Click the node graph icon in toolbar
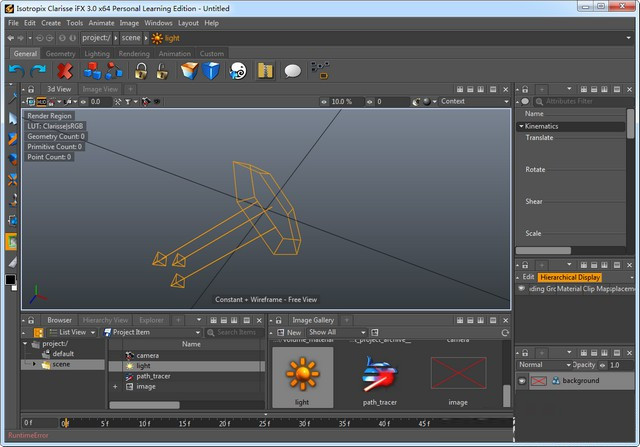Screen dimensions: 640x447 [320, 70]
